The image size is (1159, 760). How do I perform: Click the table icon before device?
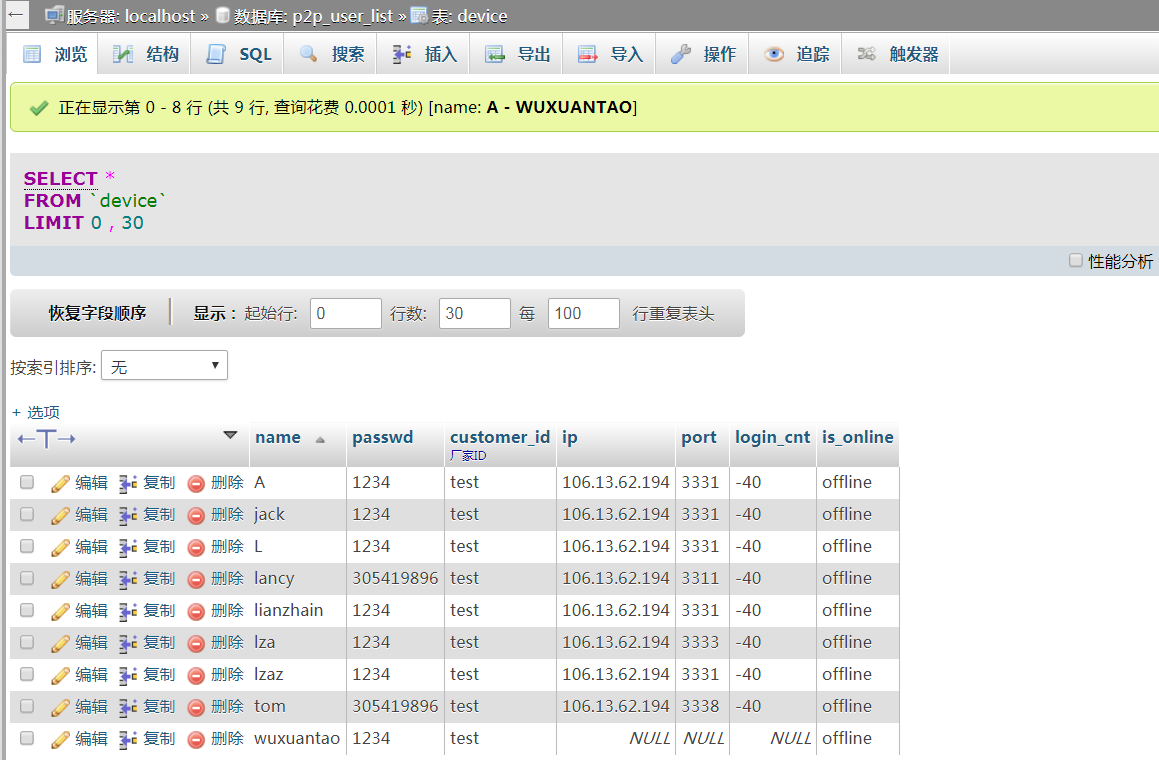pos(419,15)
